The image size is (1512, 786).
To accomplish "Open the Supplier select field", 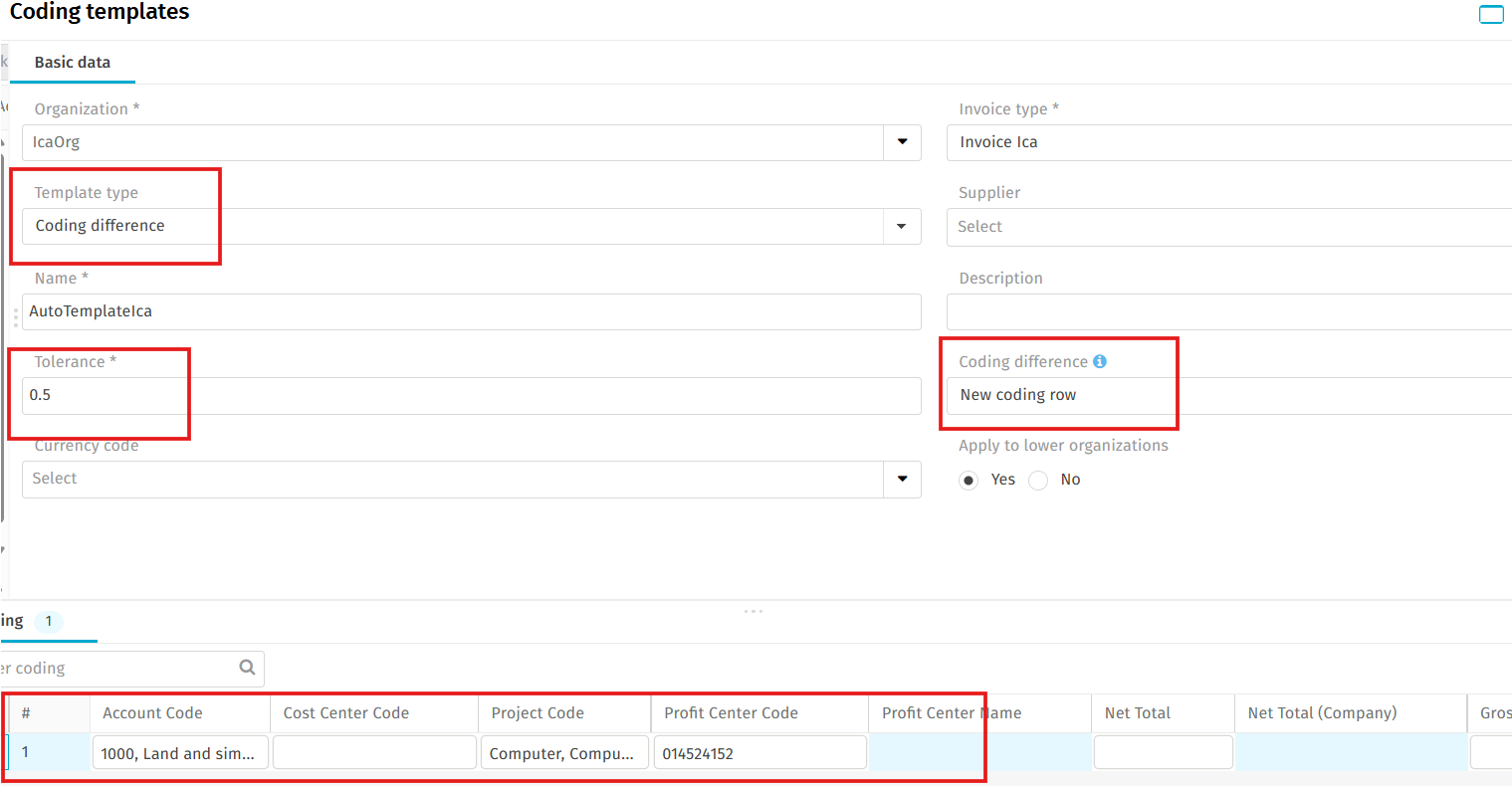I will (x=1228, y=227).
